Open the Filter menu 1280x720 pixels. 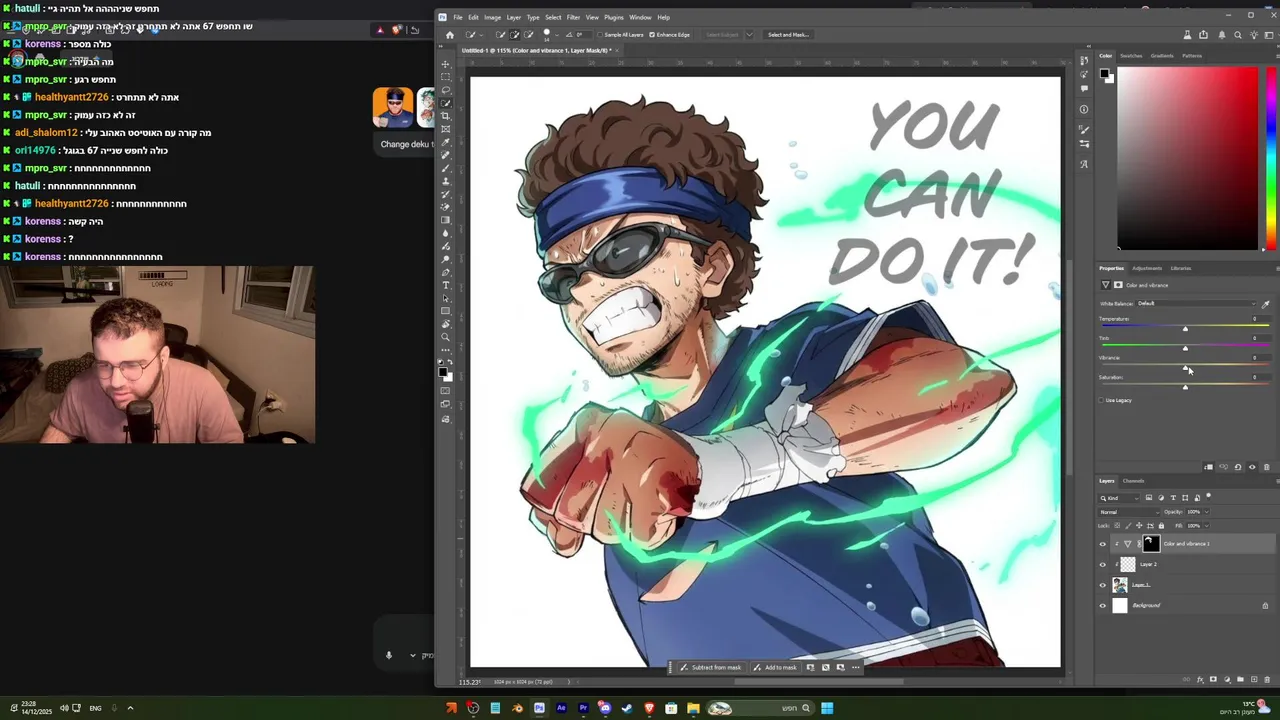573,17
